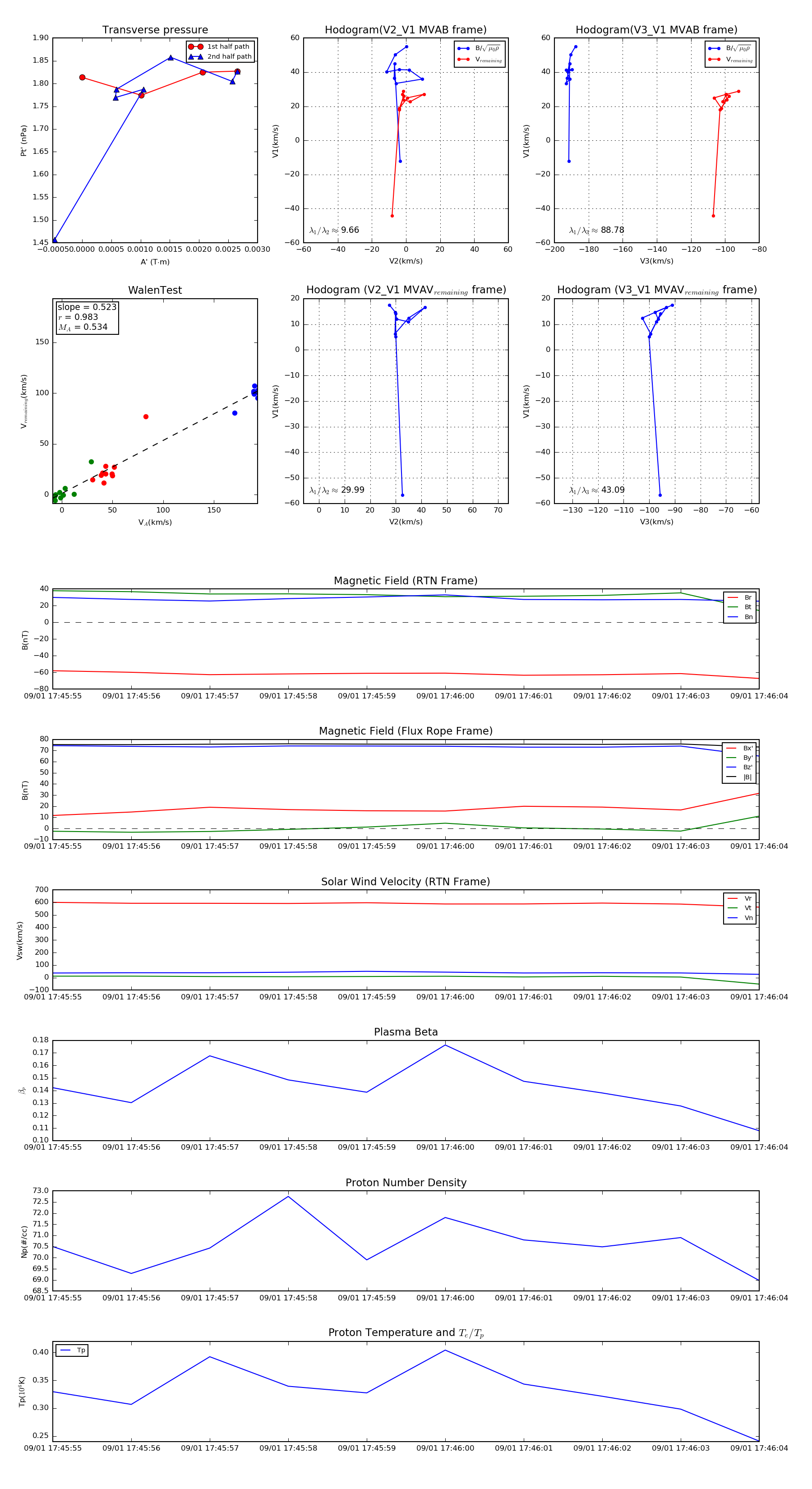812x1489 pixels.
Task: Click the 'Vn' legend entry
Action: [x=740, y=918]
